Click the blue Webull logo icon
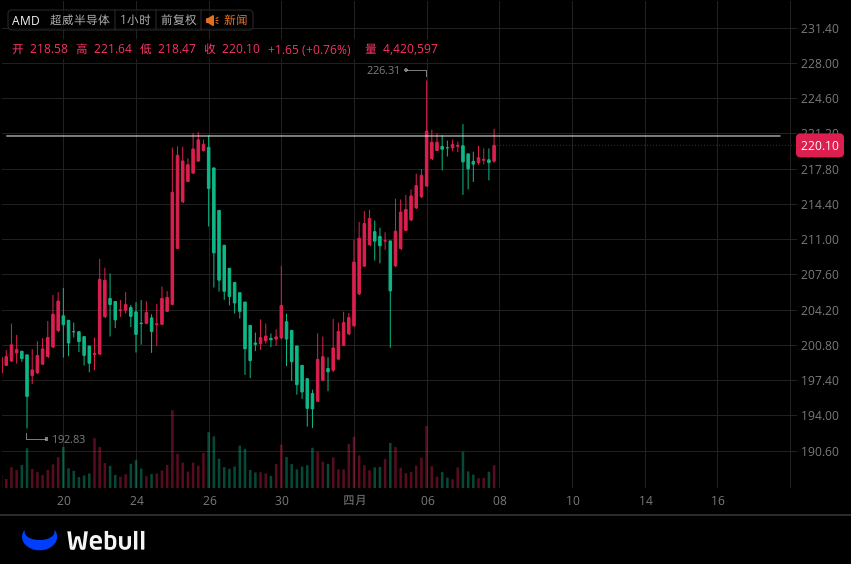851x564 pixels. (40, 540)
